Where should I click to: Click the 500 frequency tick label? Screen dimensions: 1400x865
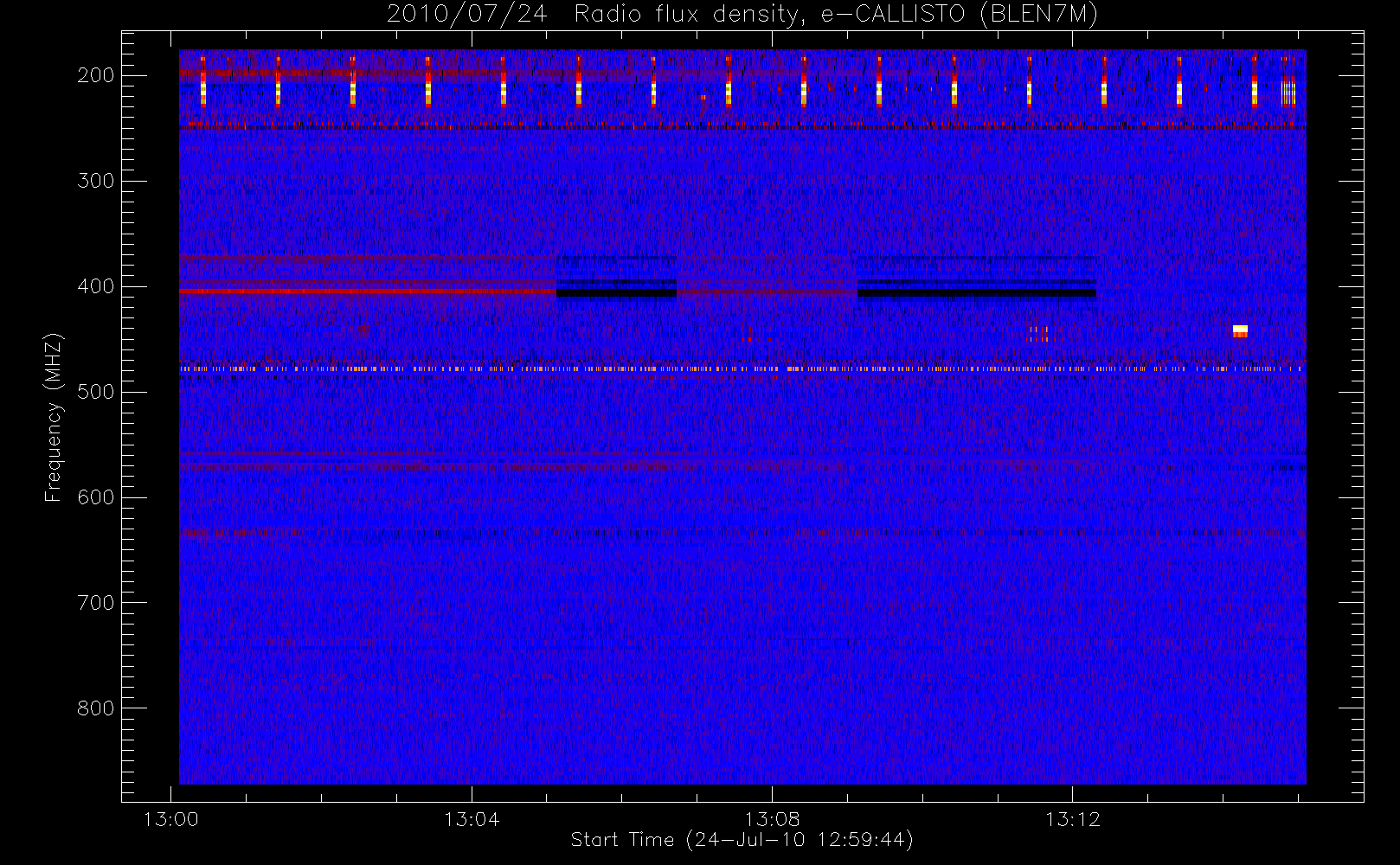pos(96,392)
